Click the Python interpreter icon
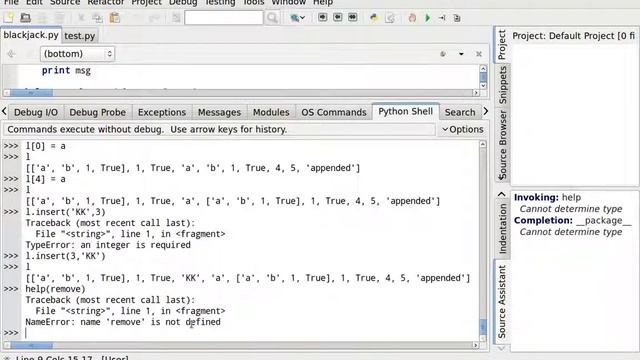The image size is (640, 360). (x=373, y=18)
